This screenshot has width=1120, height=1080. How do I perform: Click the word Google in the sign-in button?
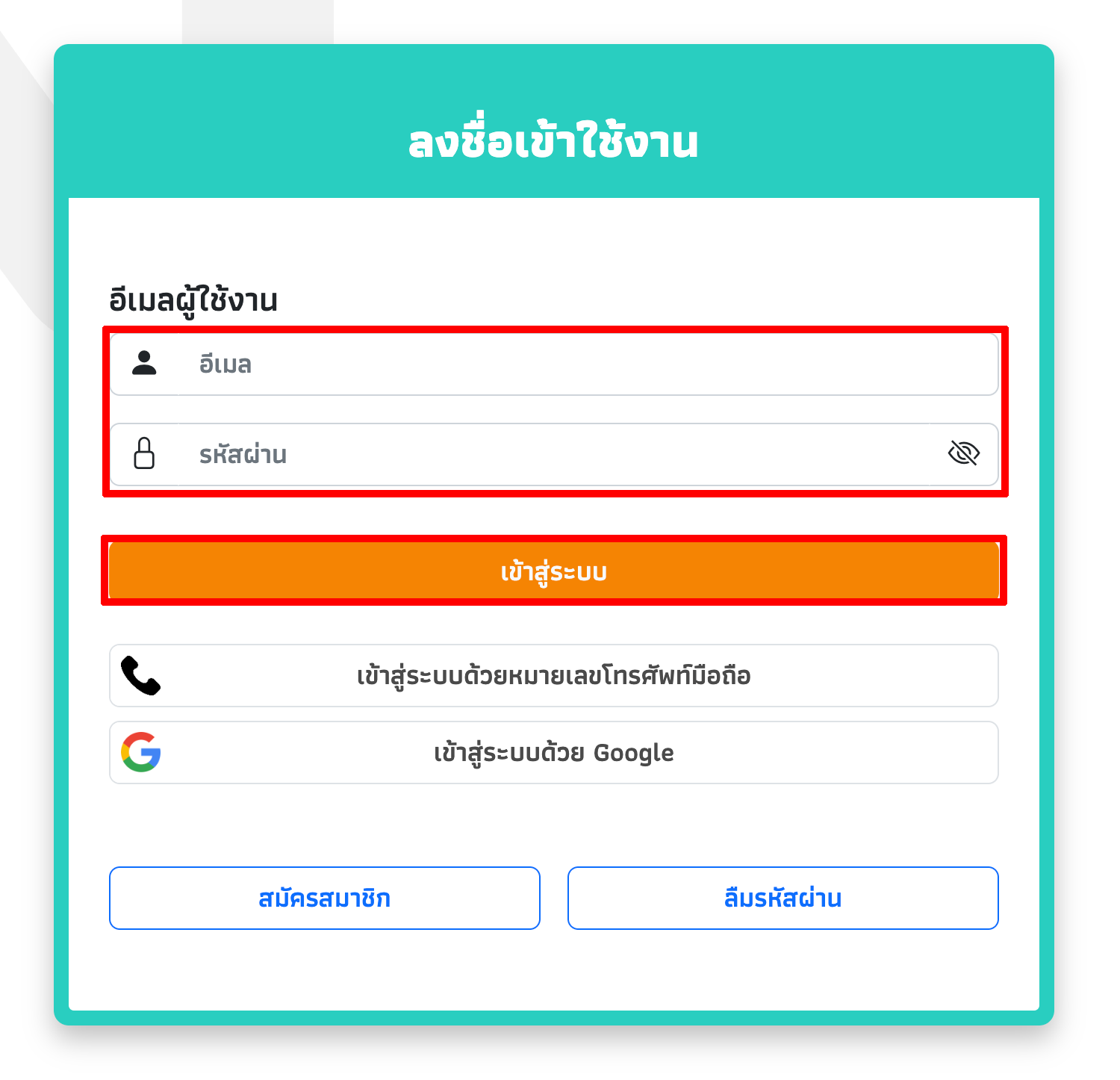coord(633,753)
